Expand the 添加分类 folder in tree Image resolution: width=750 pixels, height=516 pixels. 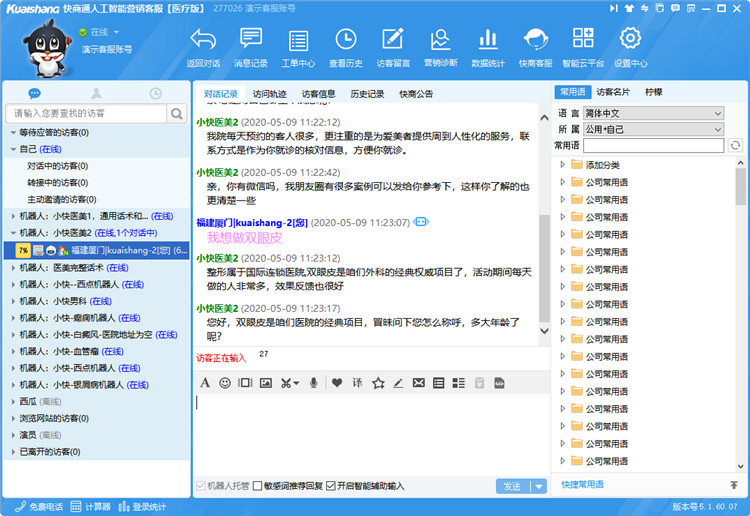click(563, 165)
